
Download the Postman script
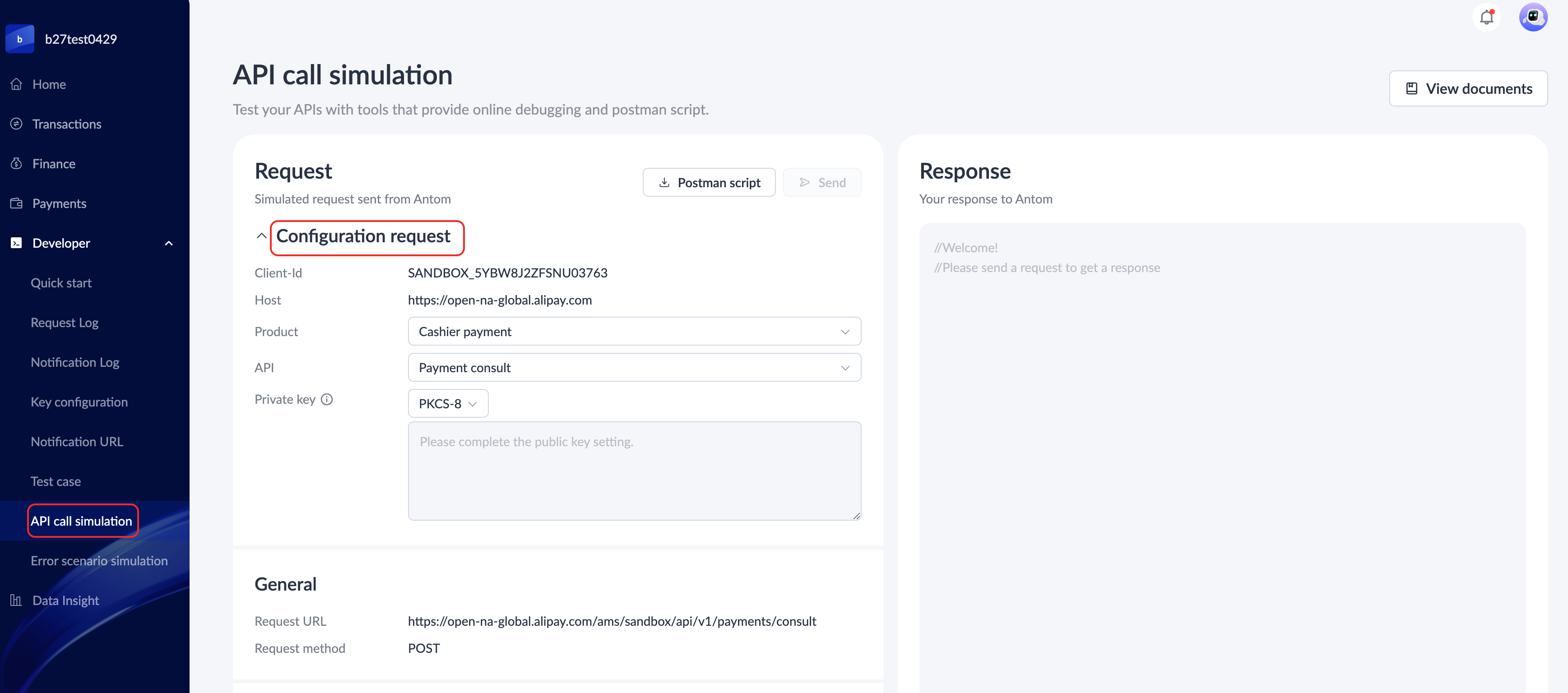(x=709, y=183)
